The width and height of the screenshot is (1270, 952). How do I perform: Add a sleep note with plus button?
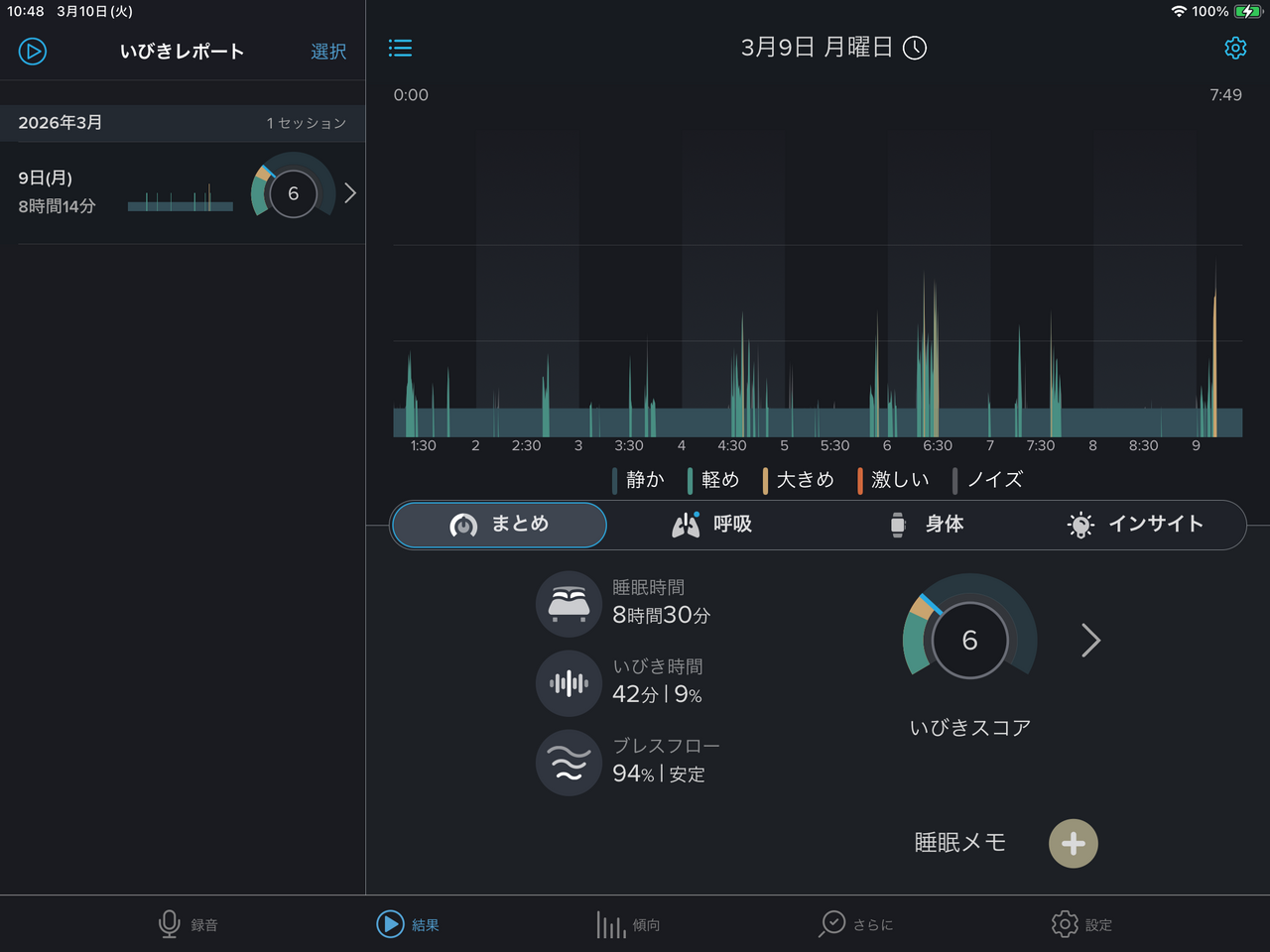(x=1073, y=844)
